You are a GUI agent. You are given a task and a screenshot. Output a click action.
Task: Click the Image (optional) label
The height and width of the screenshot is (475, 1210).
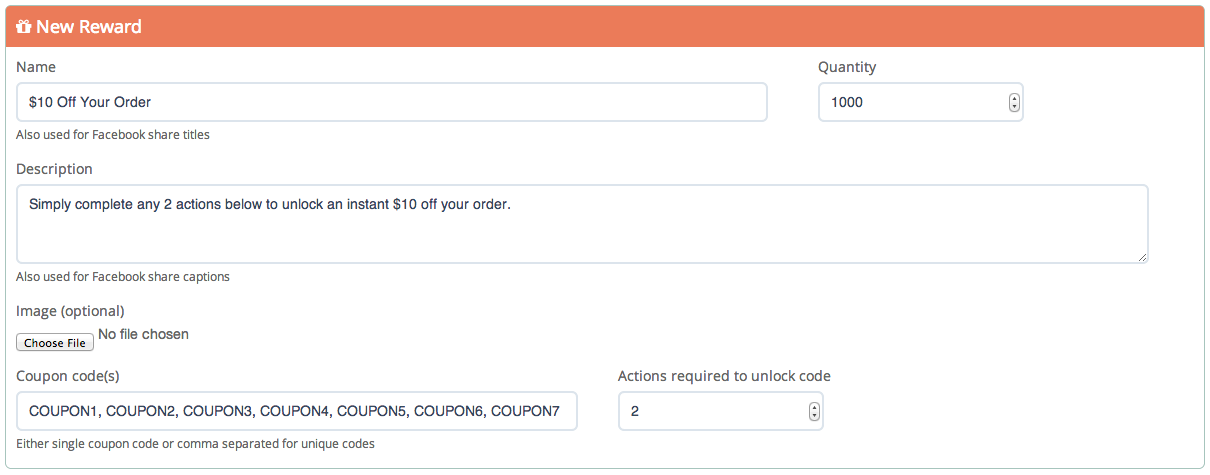(70, 311)
